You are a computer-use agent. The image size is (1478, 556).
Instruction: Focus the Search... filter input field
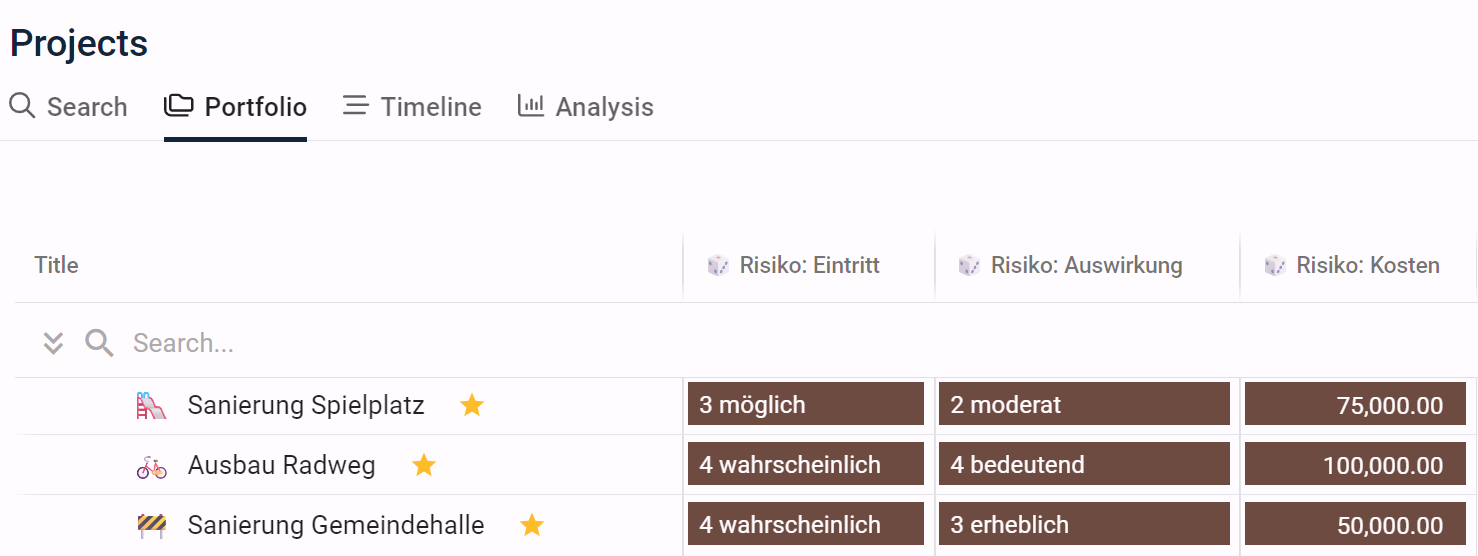click(400, 344)
